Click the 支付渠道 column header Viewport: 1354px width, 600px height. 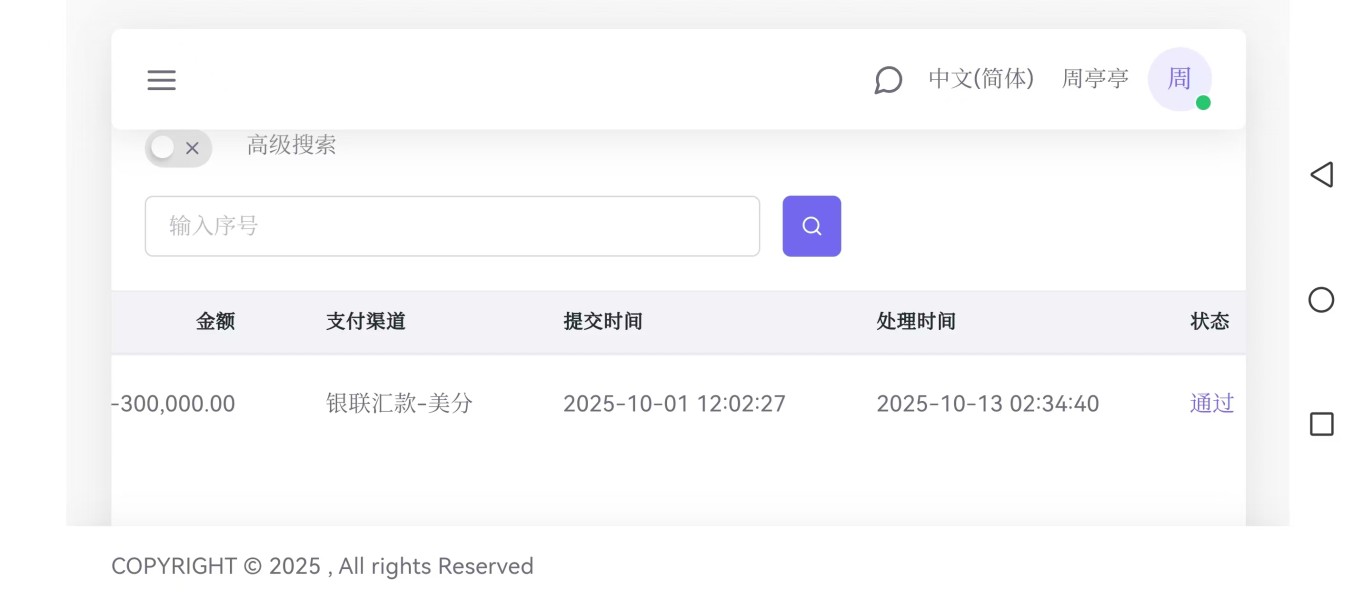click(365, 321)
